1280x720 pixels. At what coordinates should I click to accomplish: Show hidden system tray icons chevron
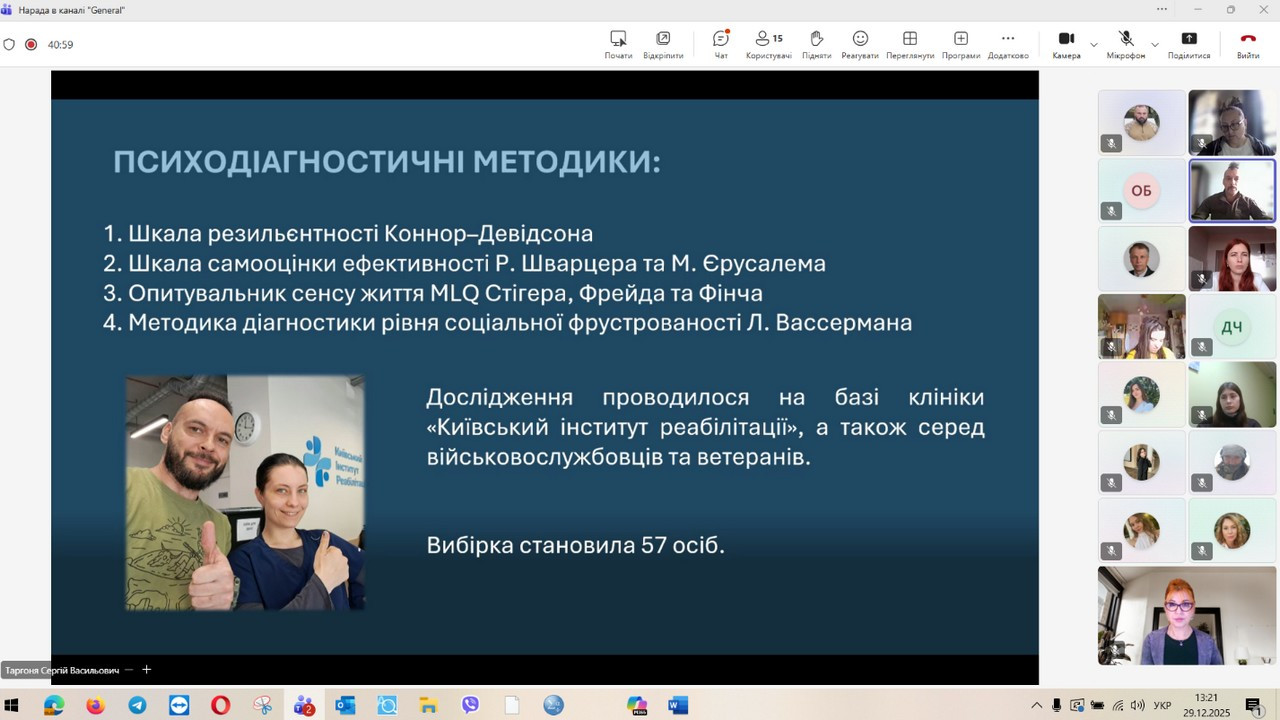1036,706
